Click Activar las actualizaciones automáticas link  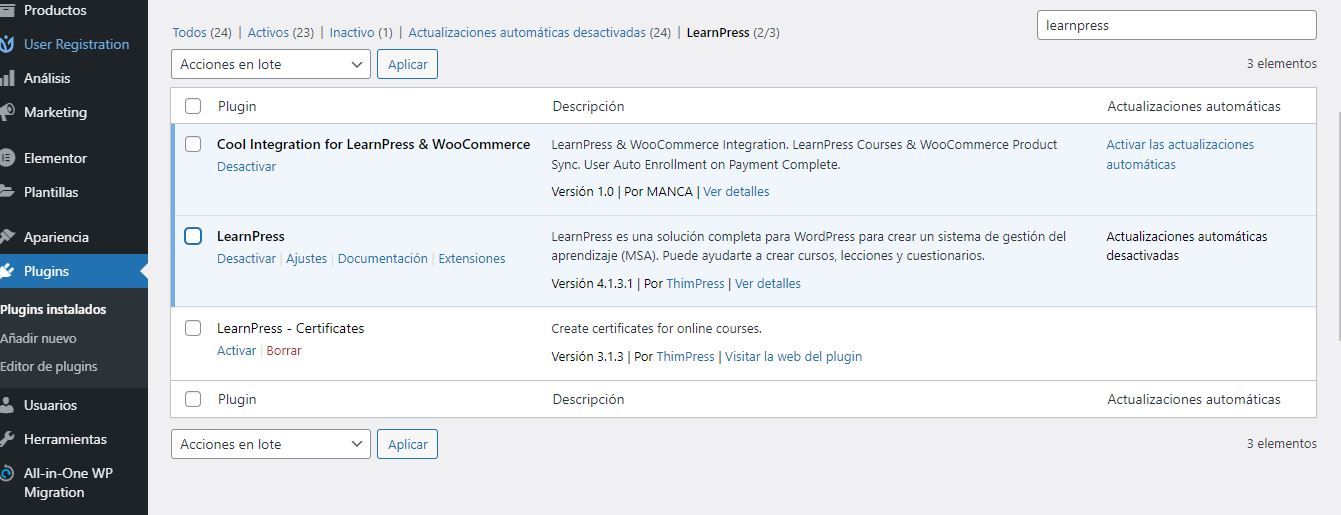pyautogui.click(x=1180, y=154)
